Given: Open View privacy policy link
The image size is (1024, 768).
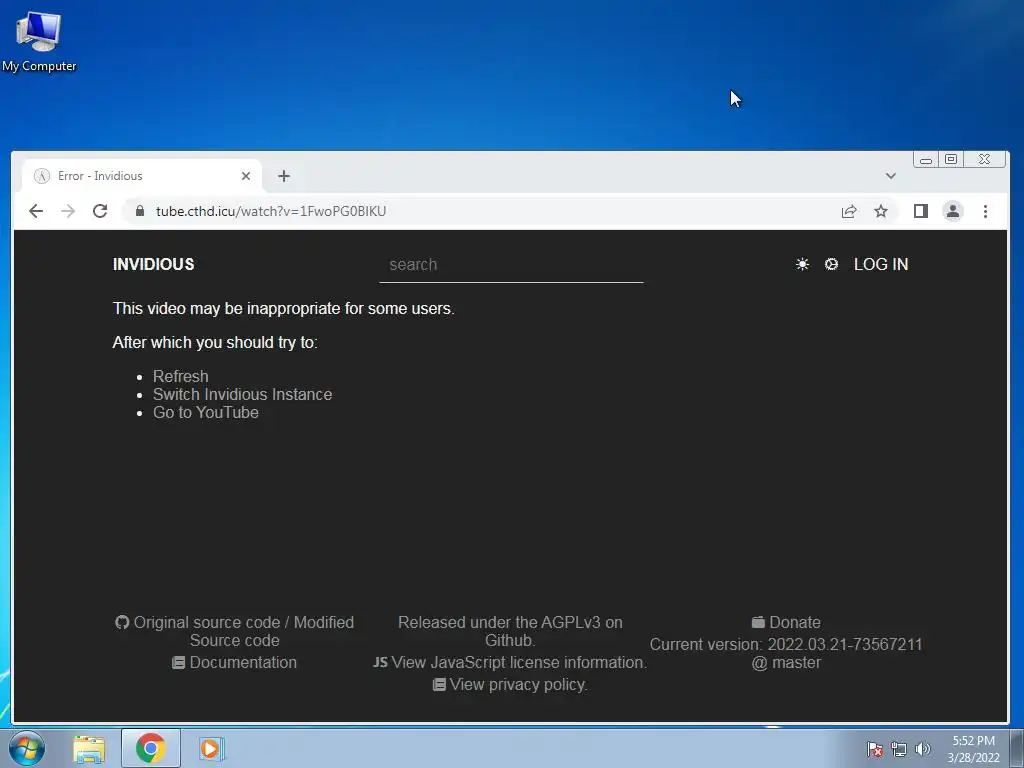Looking at the screenshot, I should click(519, 684).
